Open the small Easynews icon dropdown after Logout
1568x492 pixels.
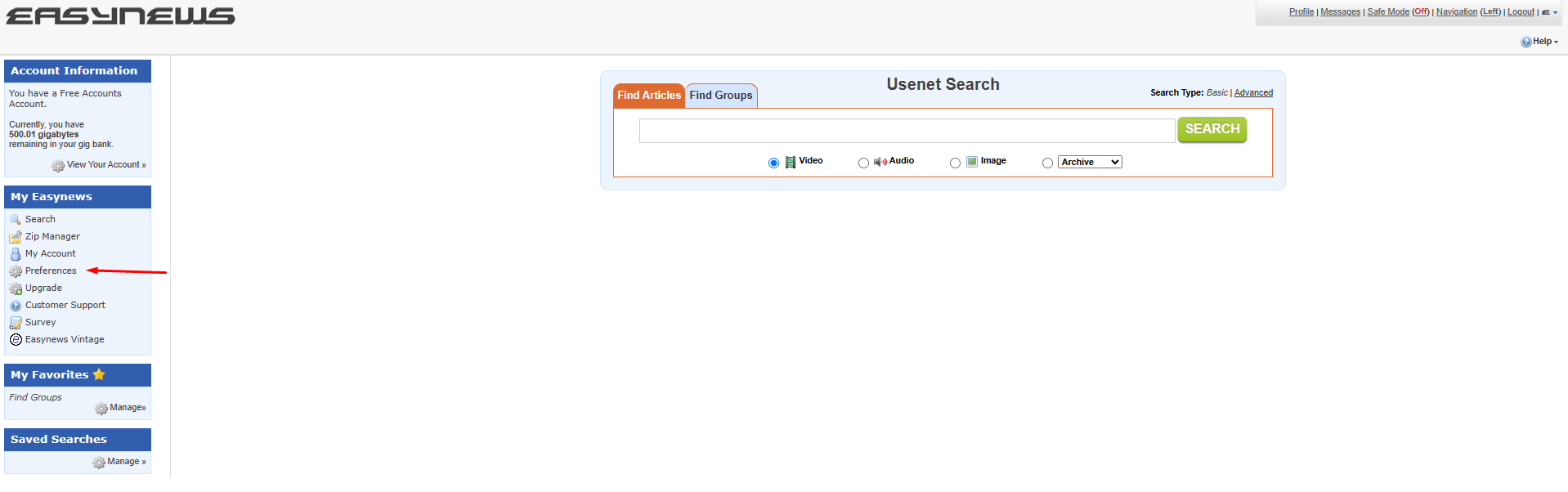coord(1549,12)
